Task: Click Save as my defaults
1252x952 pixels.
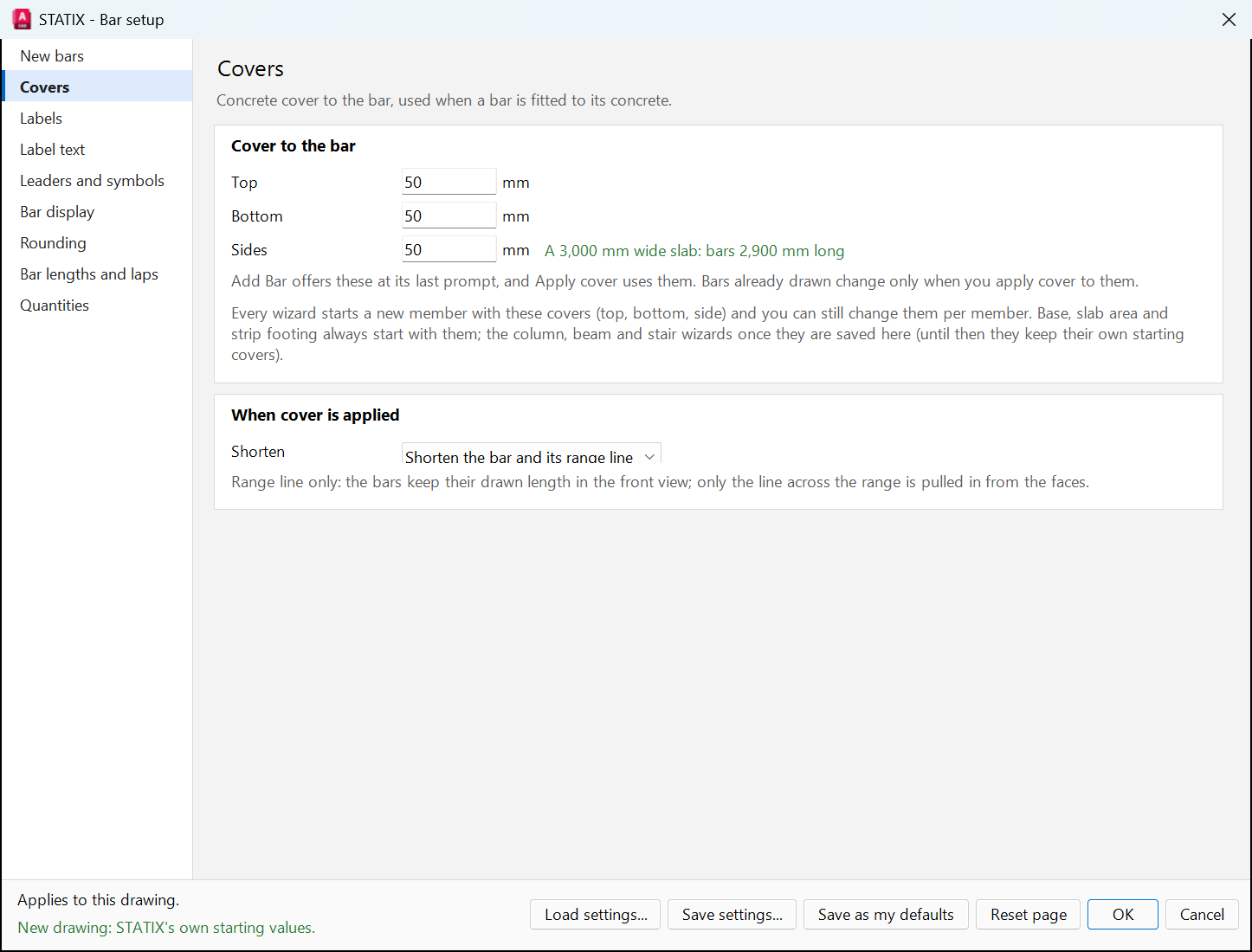Action: point(886,914)
